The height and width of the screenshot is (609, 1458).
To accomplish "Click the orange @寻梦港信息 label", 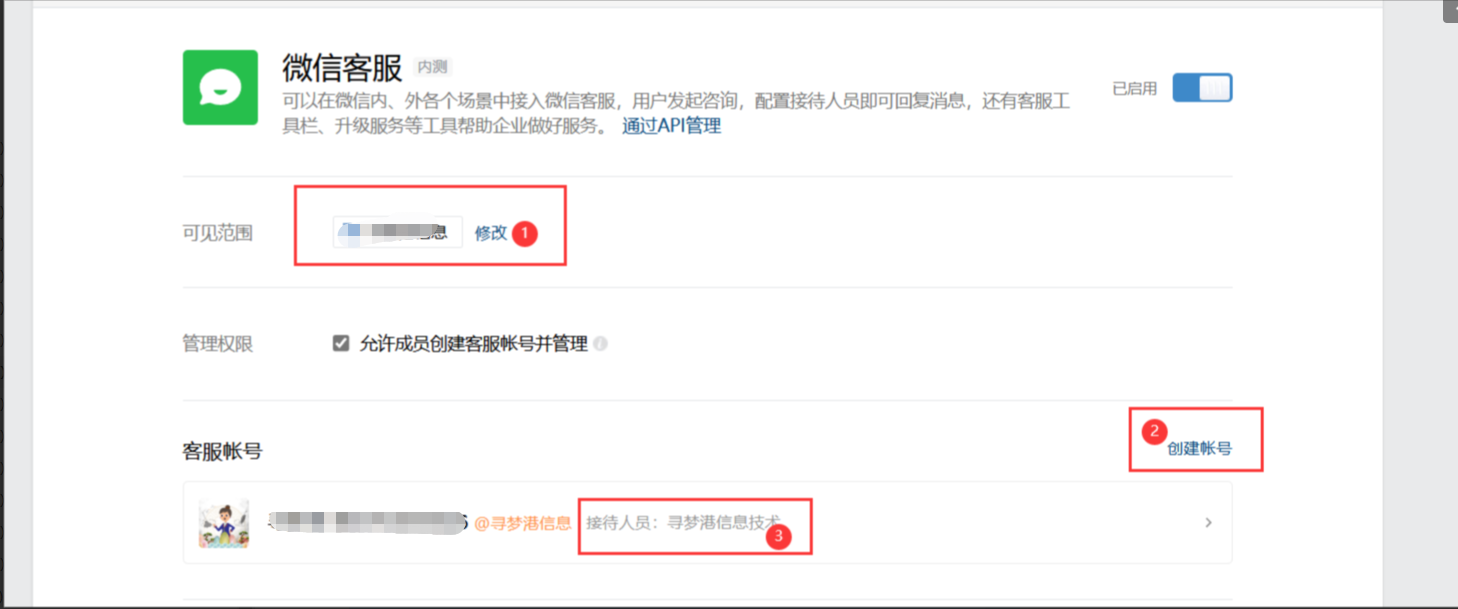I will (522, 523).
